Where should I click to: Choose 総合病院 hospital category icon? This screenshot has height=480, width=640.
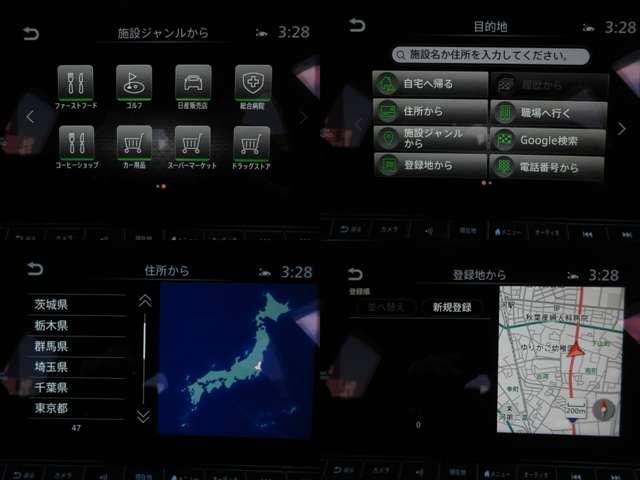(x=253, y=83)
